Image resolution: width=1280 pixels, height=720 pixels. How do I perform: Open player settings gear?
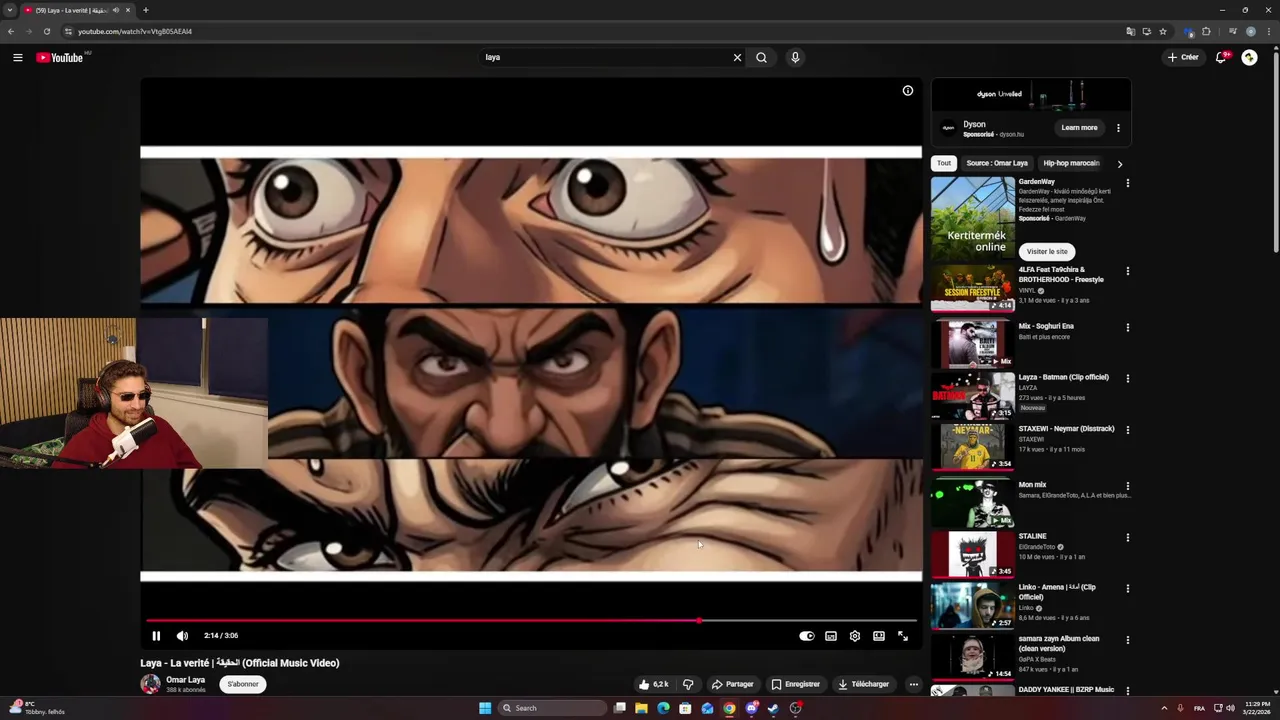tap(855, 636)
